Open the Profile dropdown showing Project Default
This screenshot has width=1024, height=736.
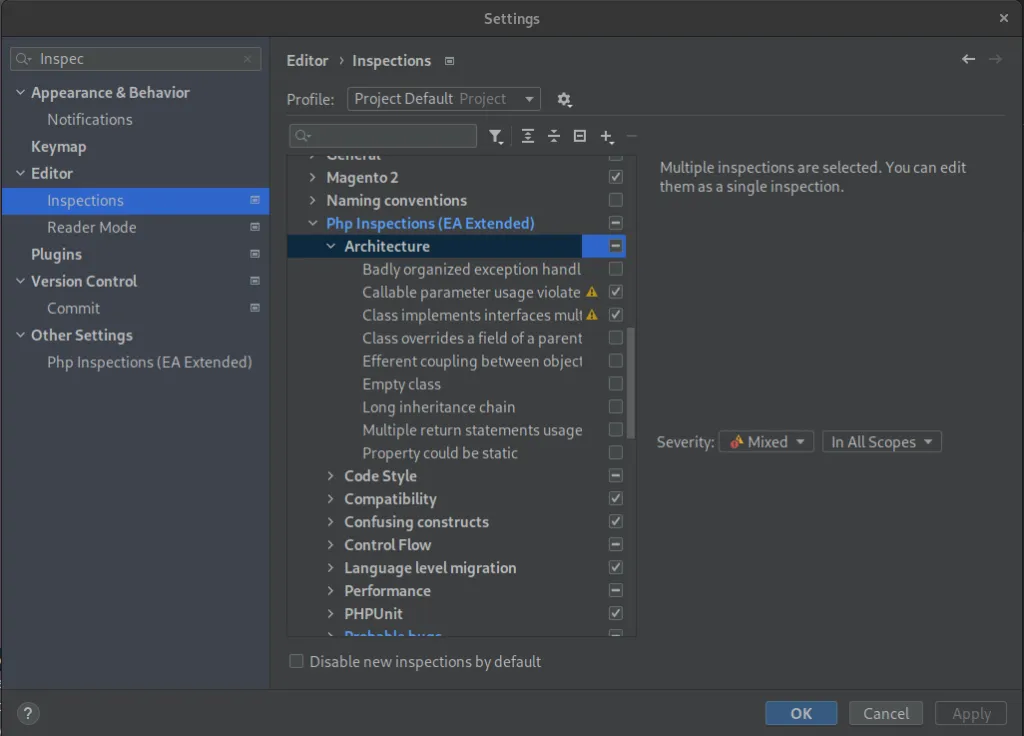443,99
